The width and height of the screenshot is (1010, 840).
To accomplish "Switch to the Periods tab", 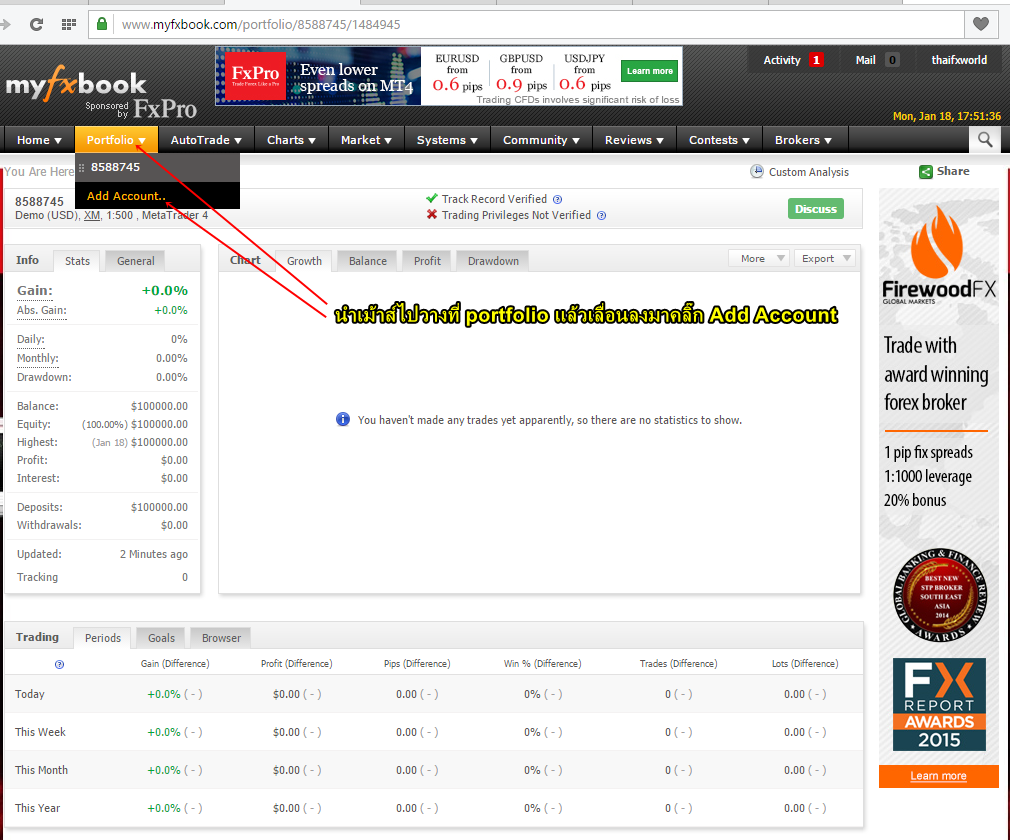I will (x=102, y=638).
